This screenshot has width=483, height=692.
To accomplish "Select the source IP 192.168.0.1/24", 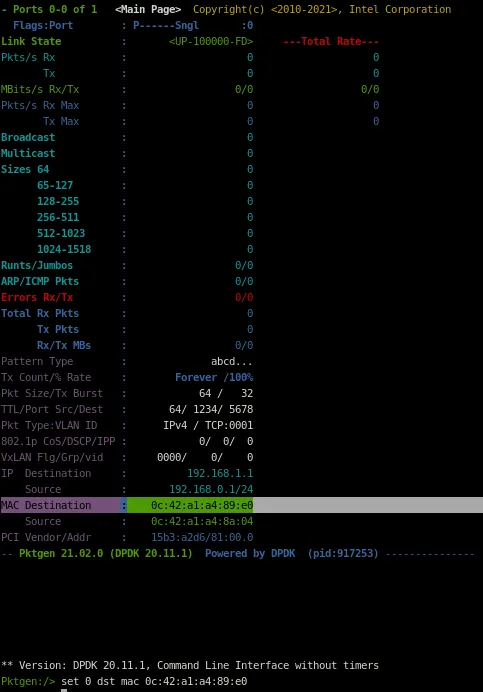I will click(x=211, y=489).
